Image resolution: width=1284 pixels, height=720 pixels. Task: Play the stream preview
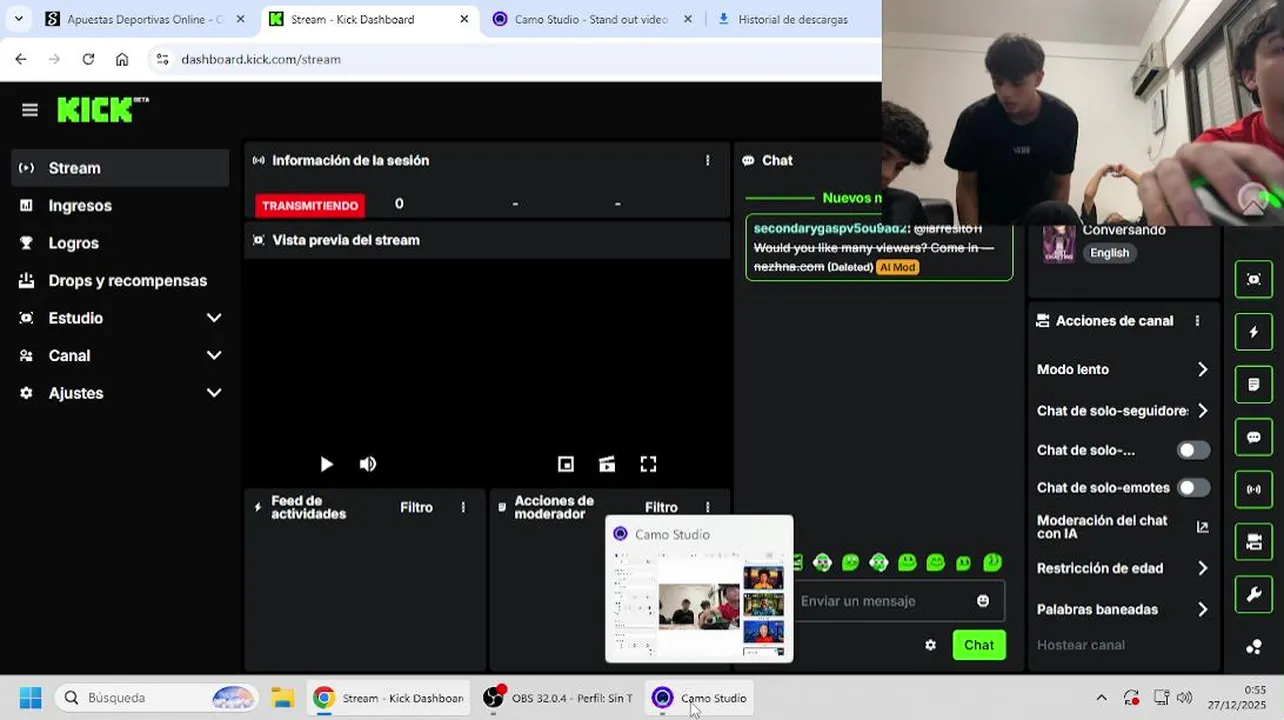326,464
